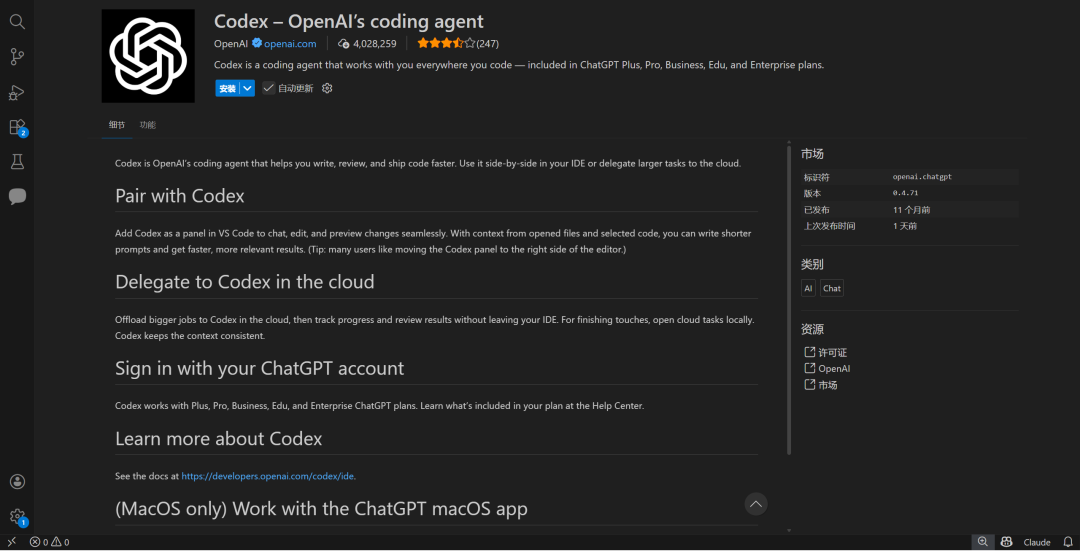
Task: Switch to the 功能 tab
Action: click(147, 125)
